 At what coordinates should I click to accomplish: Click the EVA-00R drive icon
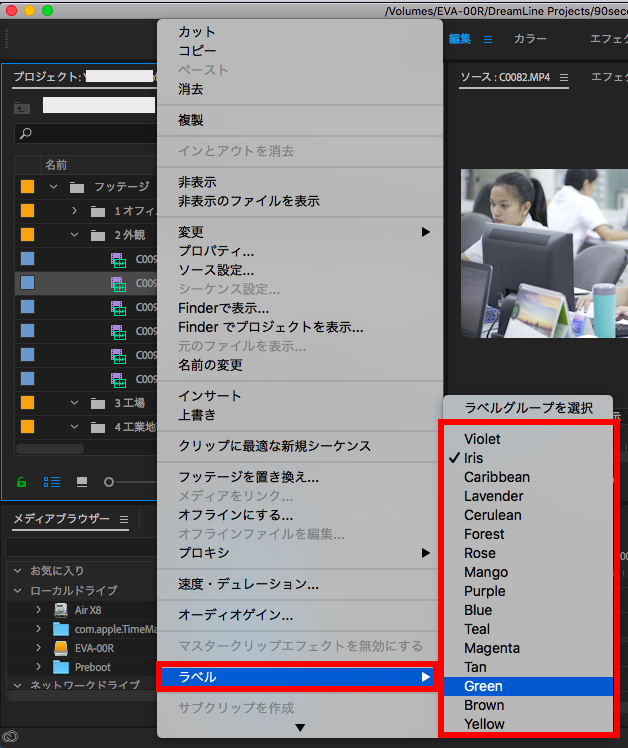pos(61,648)
